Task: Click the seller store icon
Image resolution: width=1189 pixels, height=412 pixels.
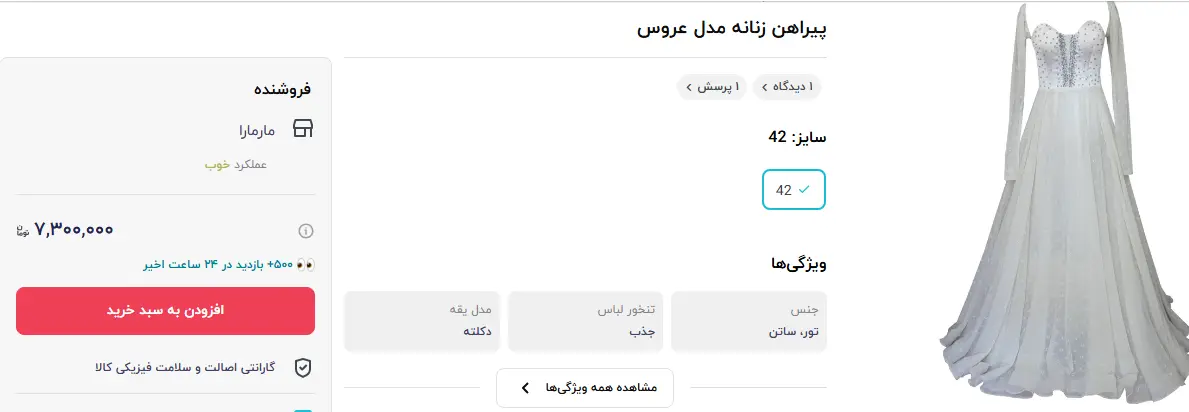Action: coord(303,129)
